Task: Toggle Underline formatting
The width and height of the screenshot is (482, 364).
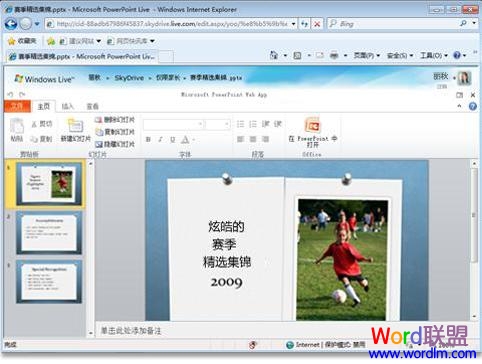Action: (172, 139)
